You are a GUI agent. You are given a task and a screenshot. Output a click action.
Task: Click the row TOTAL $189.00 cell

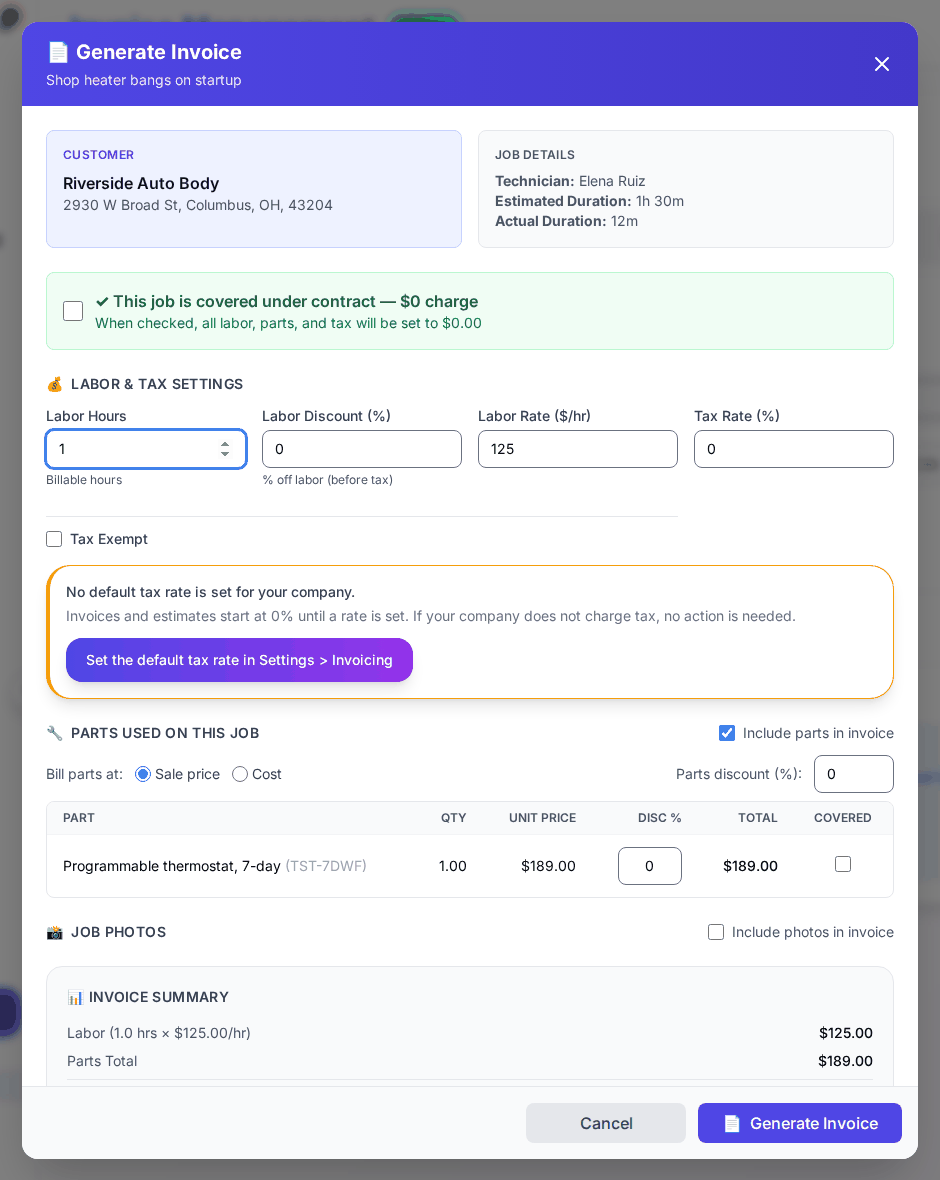click(x=750, y=866)
